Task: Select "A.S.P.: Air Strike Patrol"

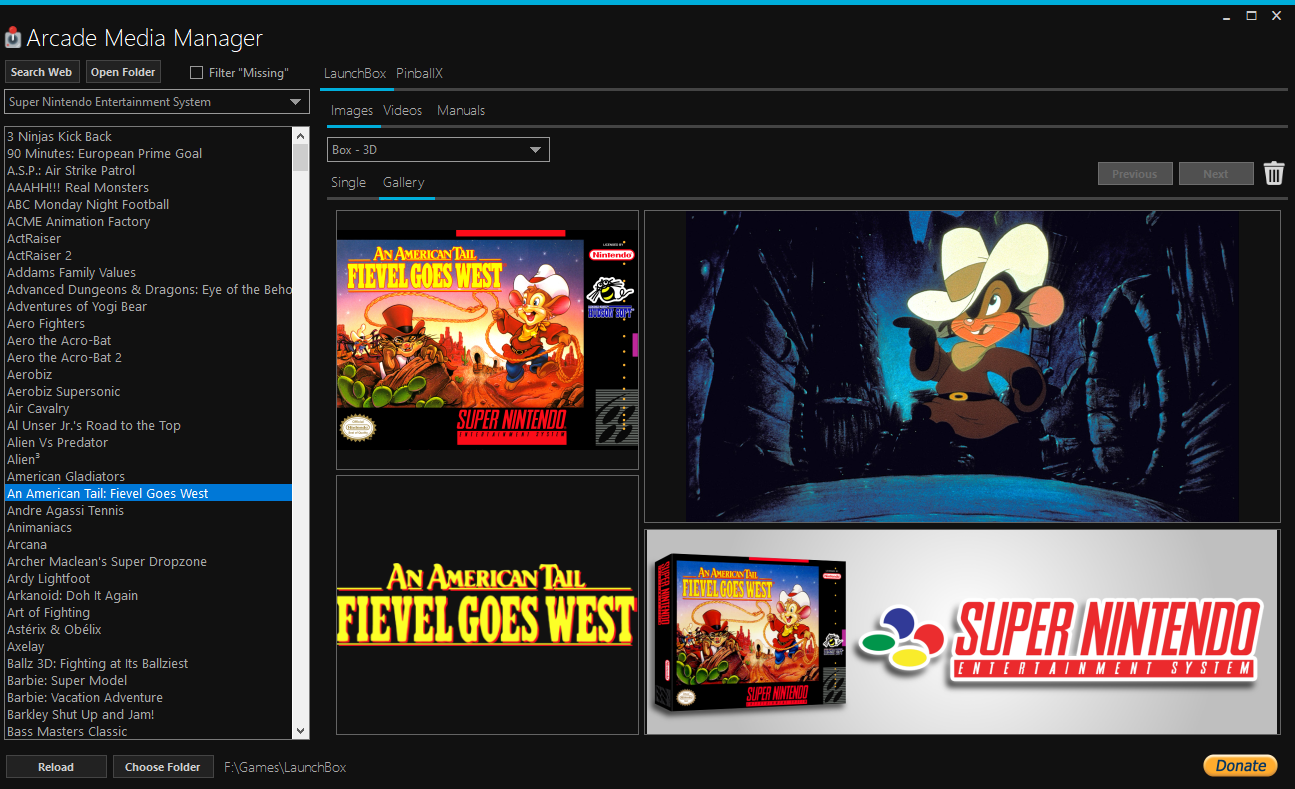Action: point(149,170)
